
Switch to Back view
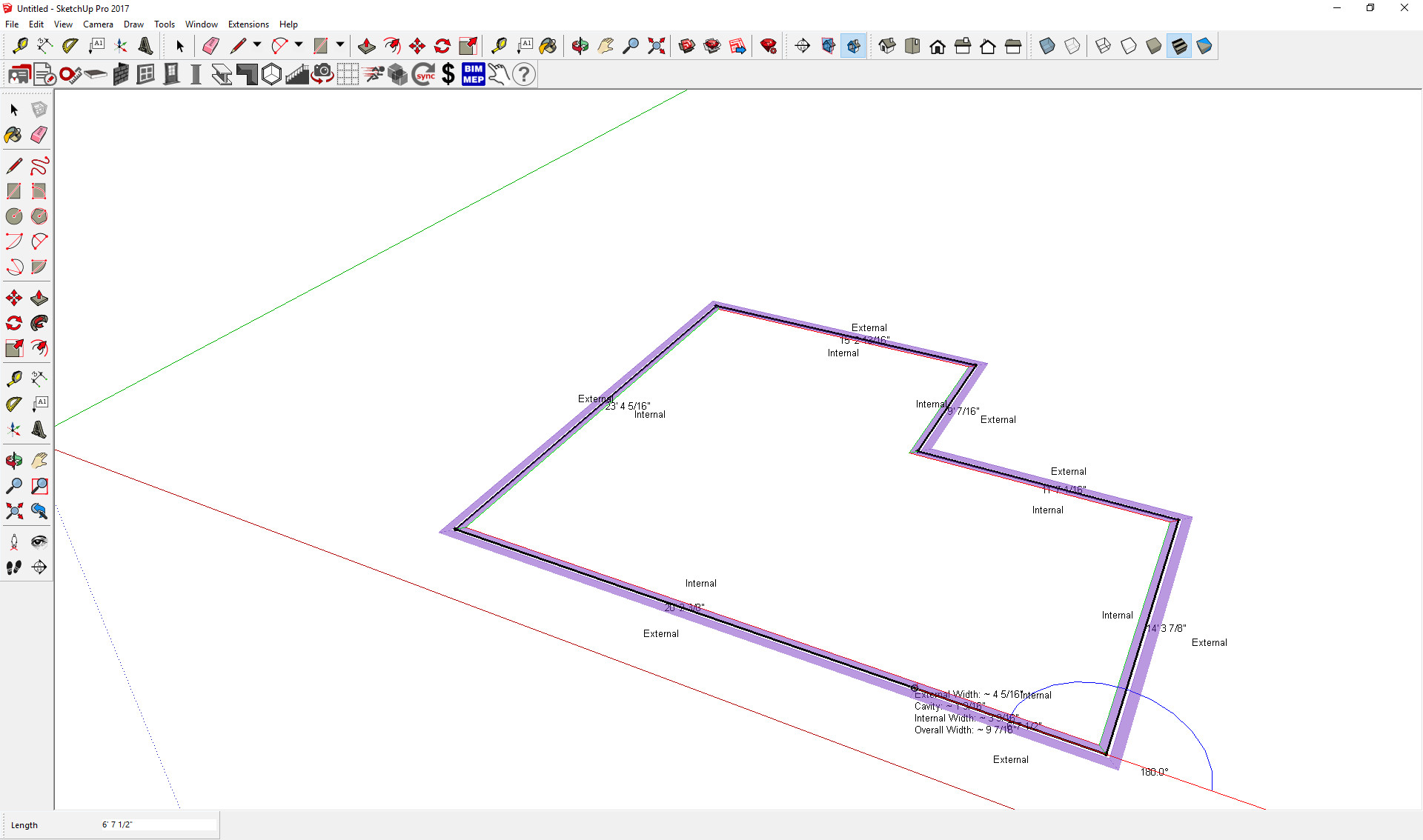coord(988,46)
